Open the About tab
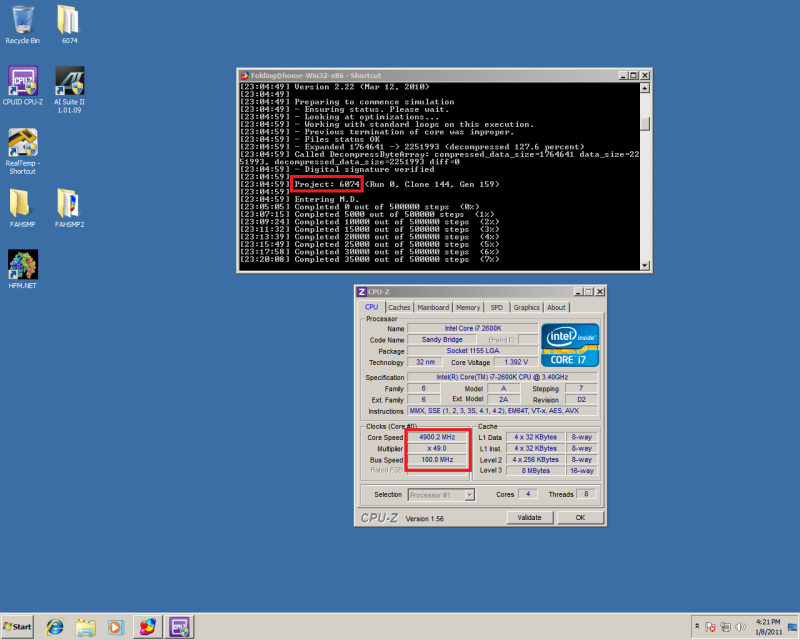This screenshot has width=800, height=640. pos(556,307)
